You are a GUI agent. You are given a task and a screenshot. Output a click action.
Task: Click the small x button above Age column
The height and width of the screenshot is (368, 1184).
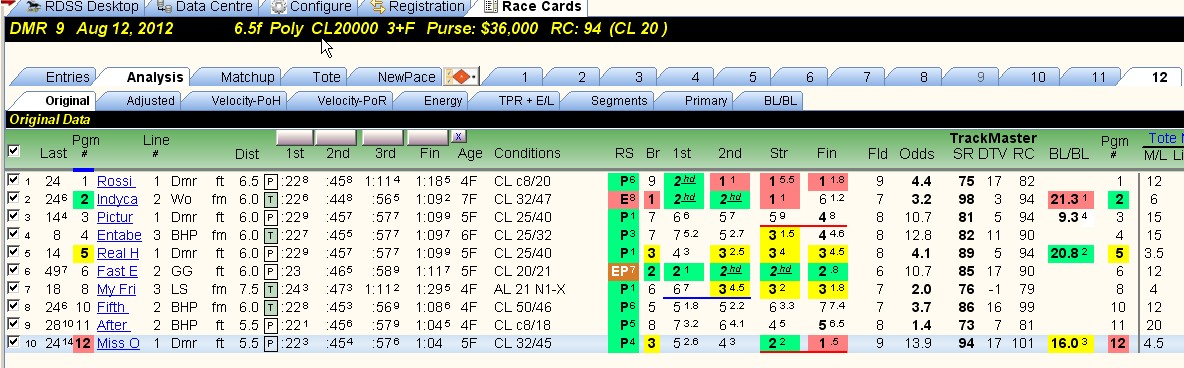[459, 137]
